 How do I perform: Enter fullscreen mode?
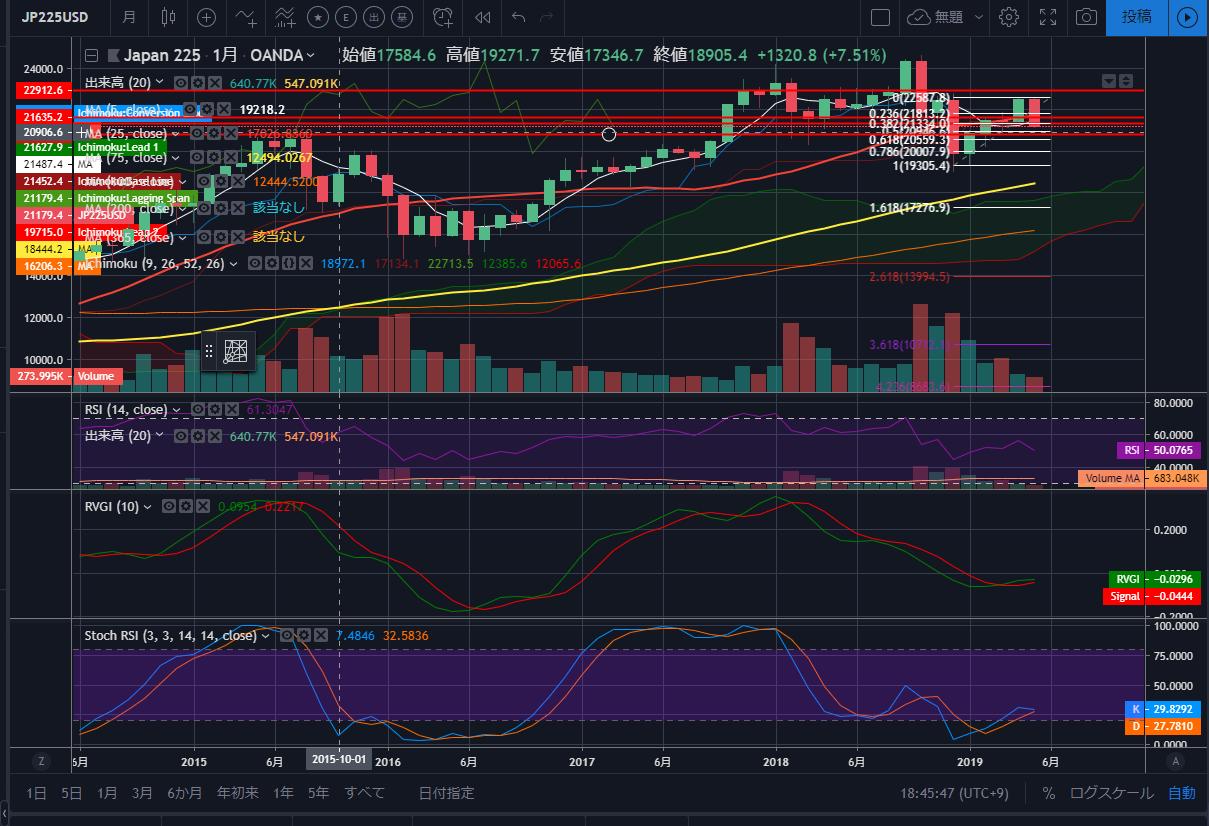[x=1048, y=17]
